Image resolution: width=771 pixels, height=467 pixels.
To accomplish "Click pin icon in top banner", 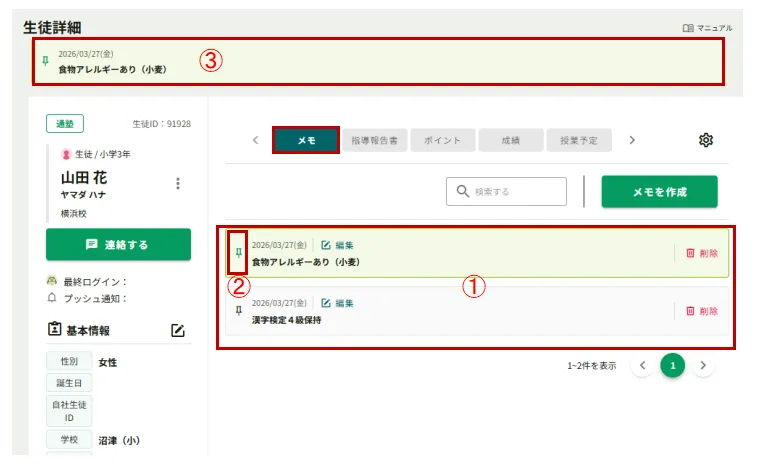I will (x=44, y=61).
